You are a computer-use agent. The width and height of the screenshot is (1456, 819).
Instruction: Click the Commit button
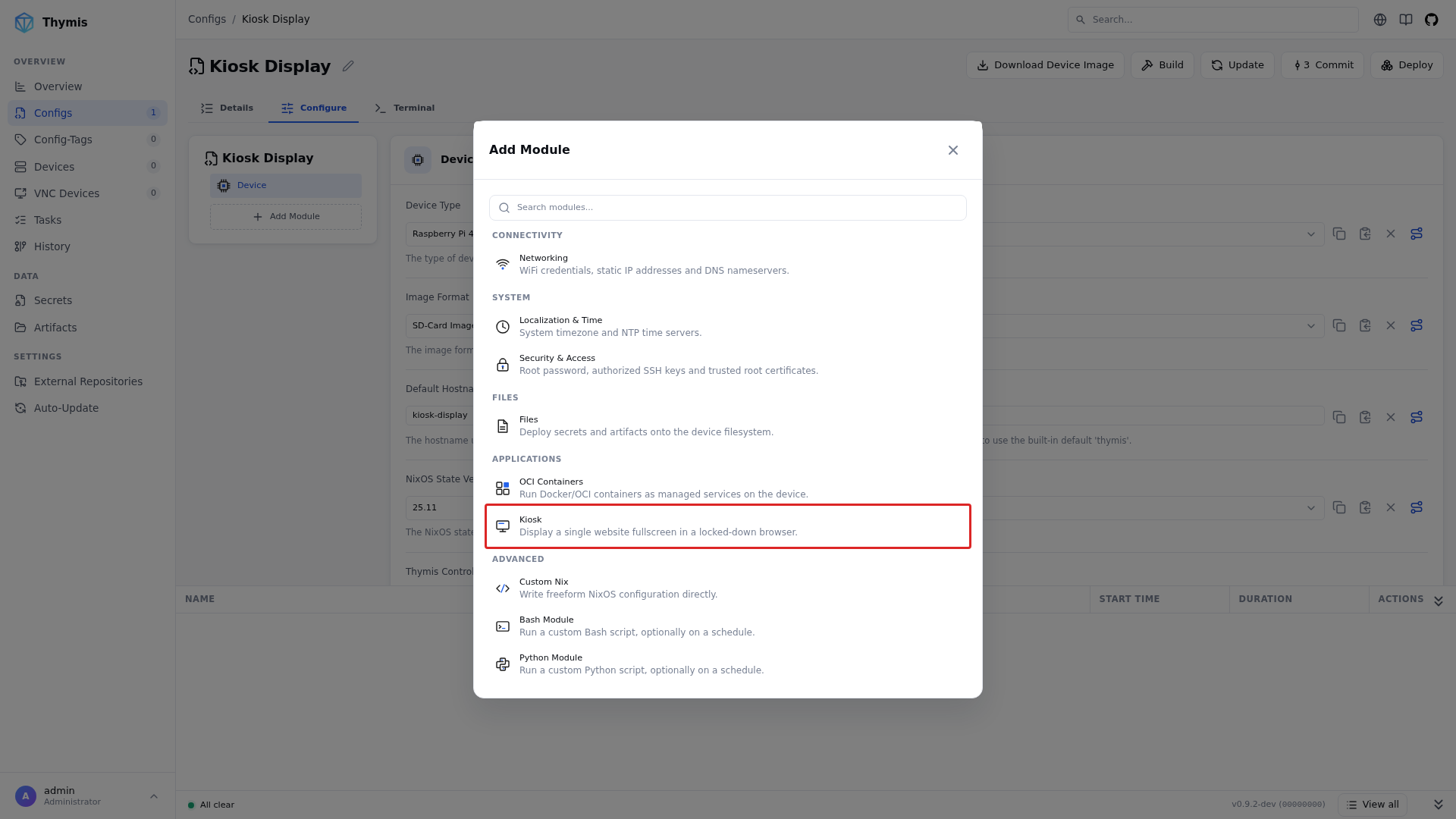point(1323,65)
